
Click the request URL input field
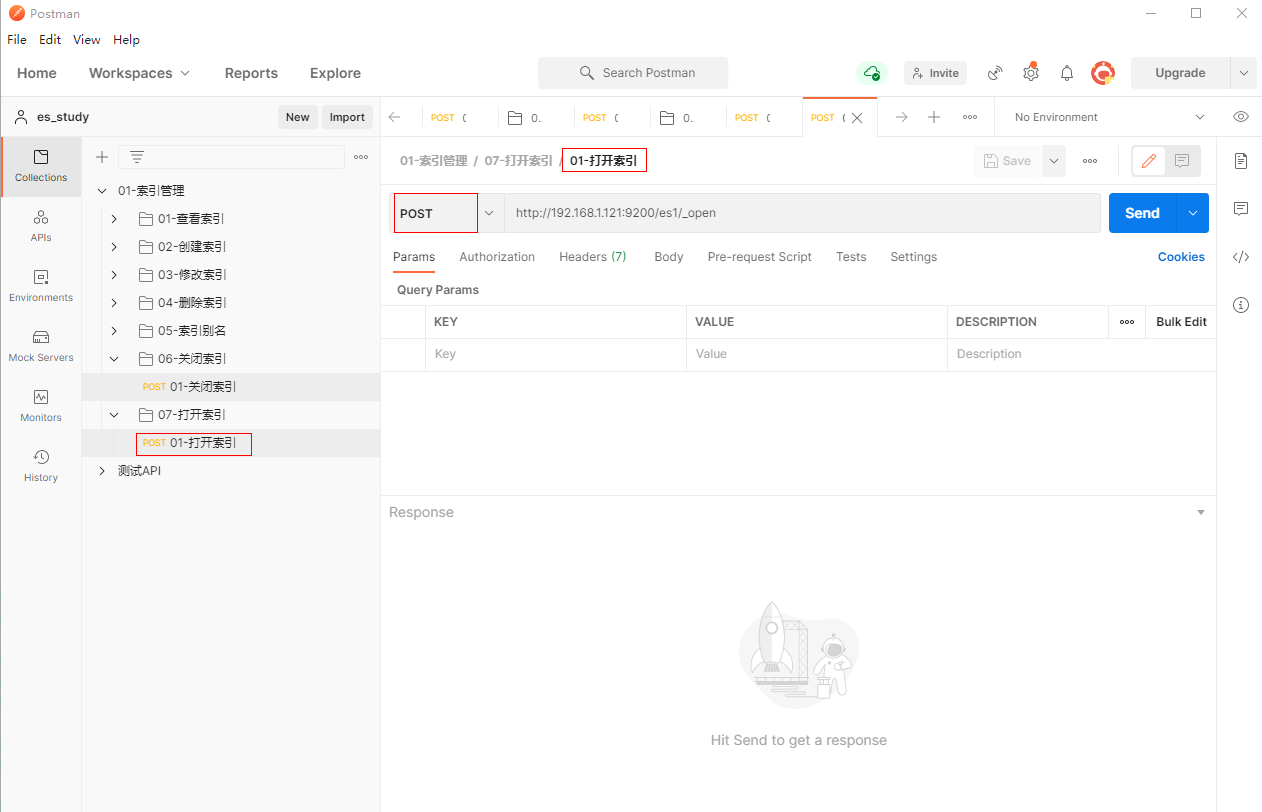point(800,213)
